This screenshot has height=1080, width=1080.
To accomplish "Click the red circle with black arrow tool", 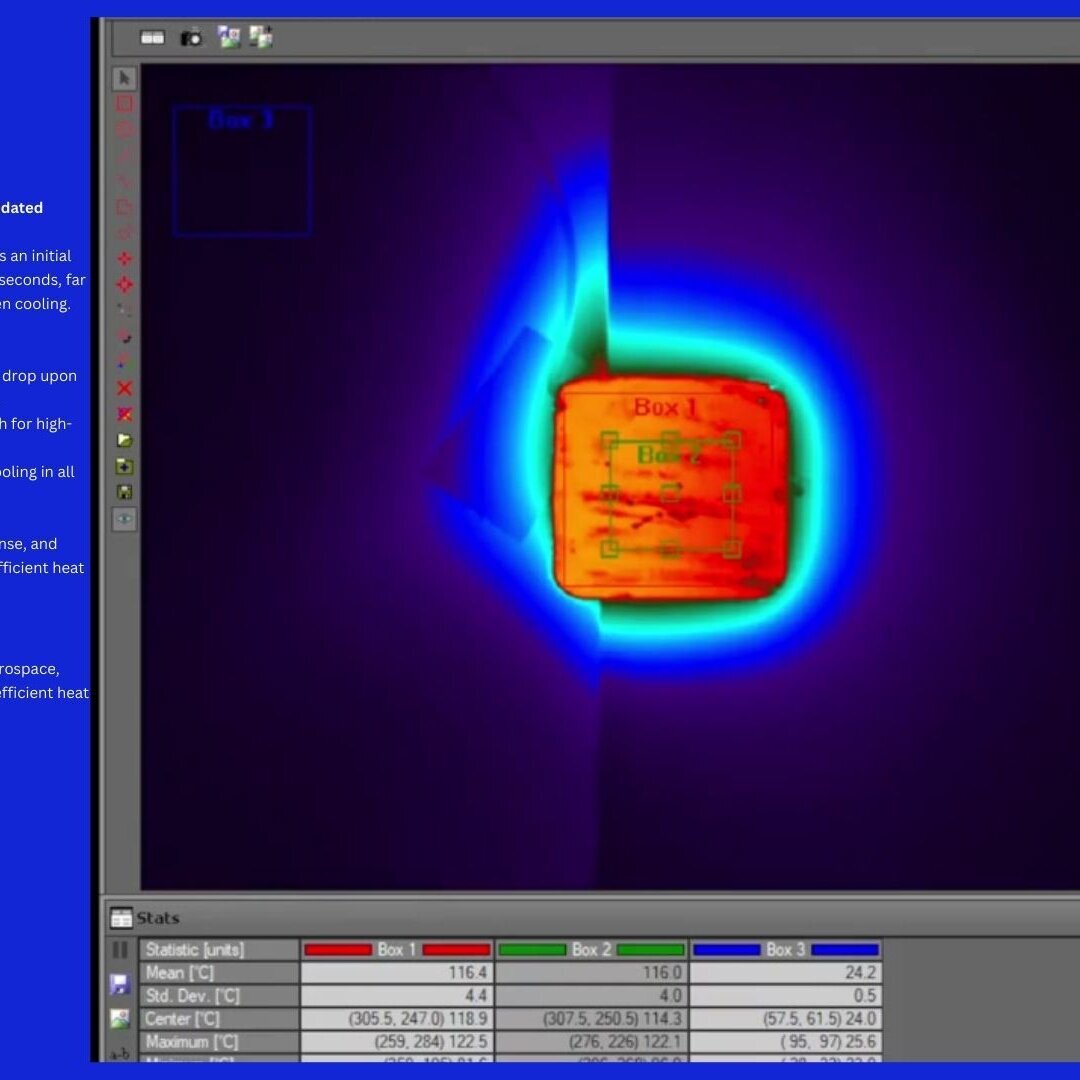I will 125,337.
